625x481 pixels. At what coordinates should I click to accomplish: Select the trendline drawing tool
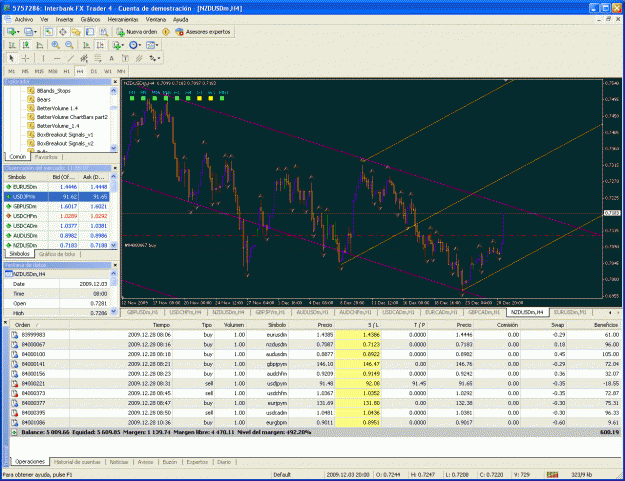click(x=71, y=58)
